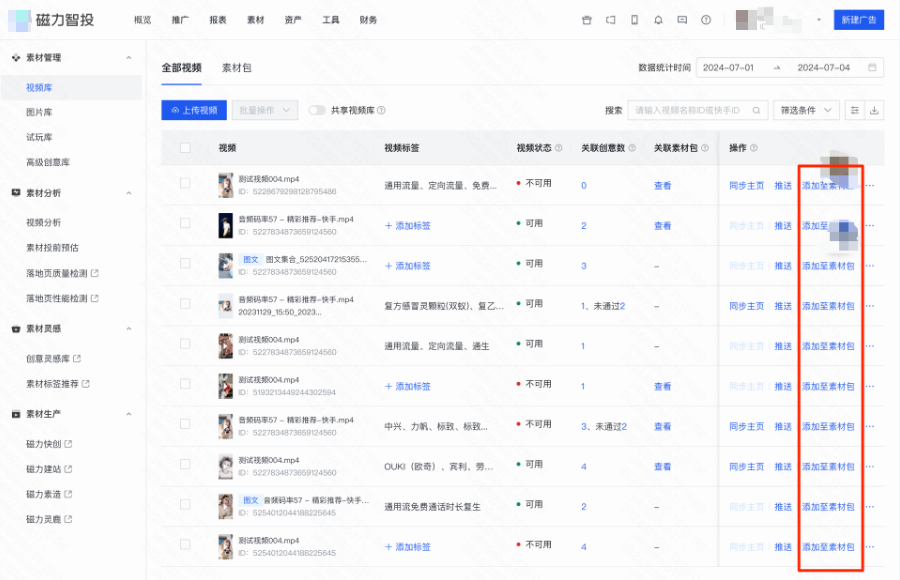
Task: Click the 上传视频 button
Action: 194,110
